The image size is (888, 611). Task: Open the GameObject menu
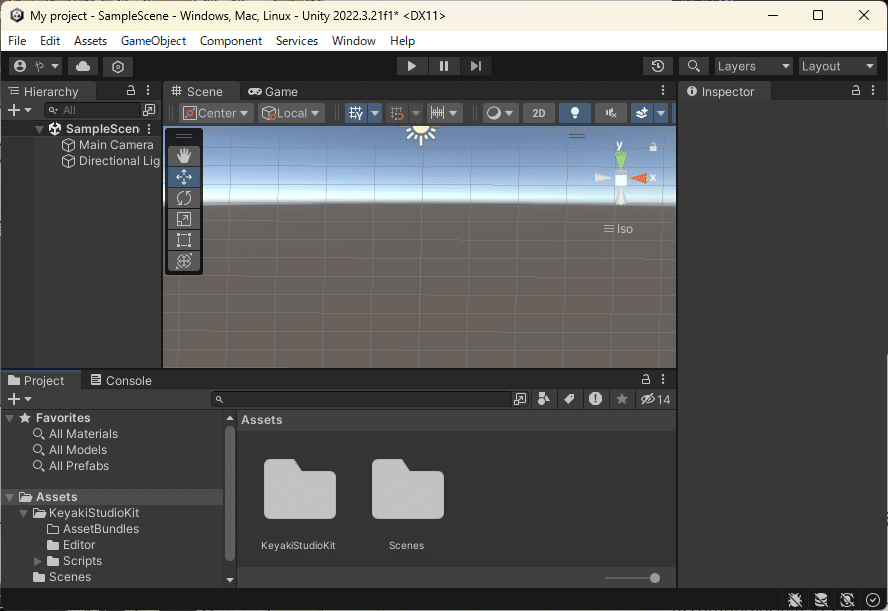pyautogui.click(x=153, y=41)
